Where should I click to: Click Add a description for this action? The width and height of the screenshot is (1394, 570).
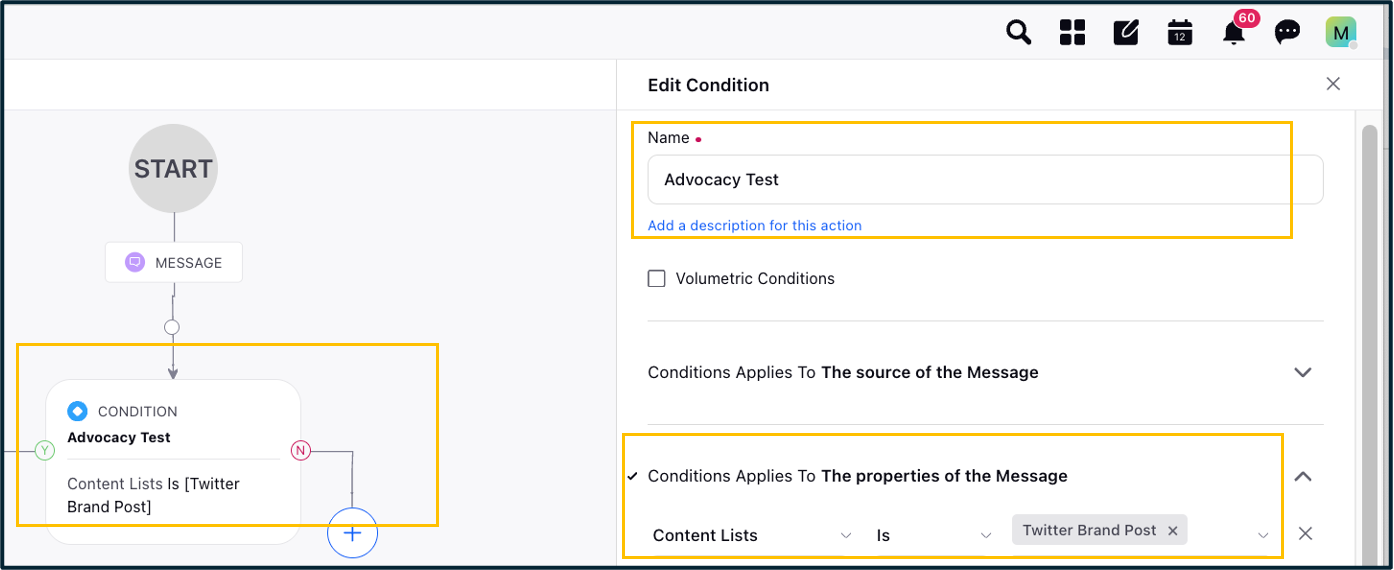point(755,226)
